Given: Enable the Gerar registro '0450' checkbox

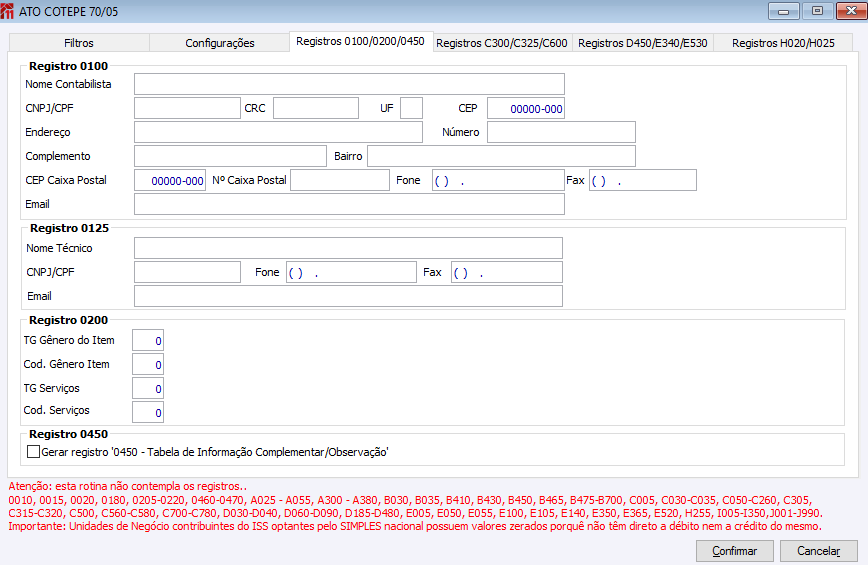Looking at the screenshot, I should click(x=33, y=452).
